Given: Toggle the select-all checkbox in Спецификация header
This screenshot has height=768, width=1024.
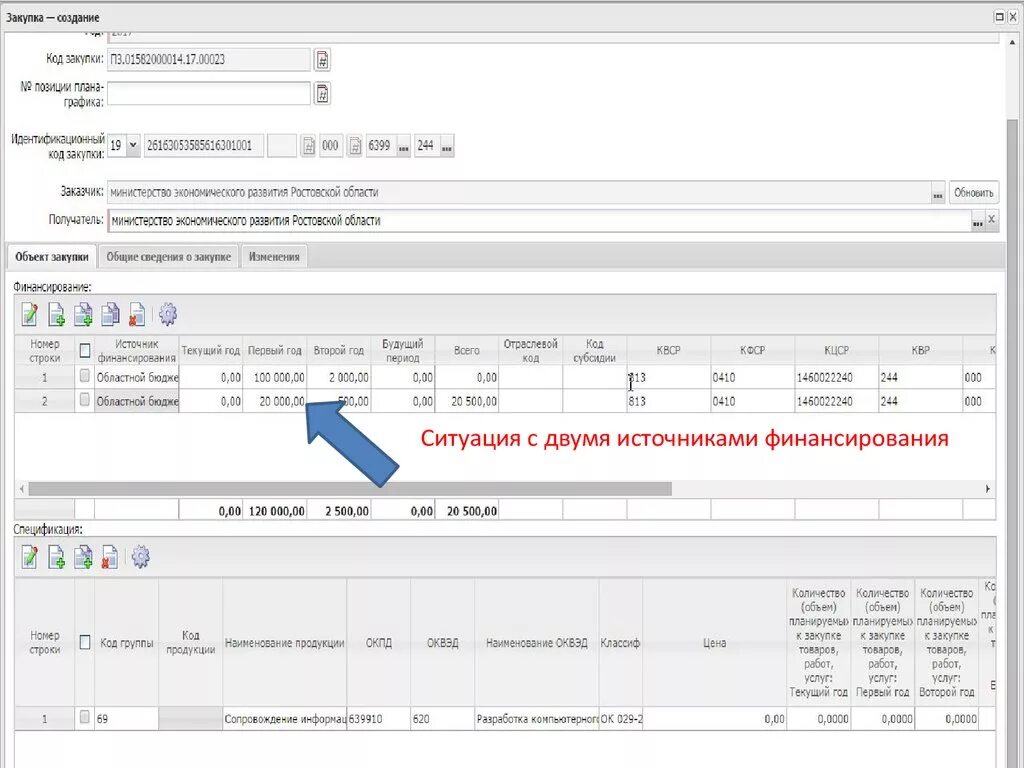Looking at the screenshot, I should pyautogui.click(x=85, y=642).
